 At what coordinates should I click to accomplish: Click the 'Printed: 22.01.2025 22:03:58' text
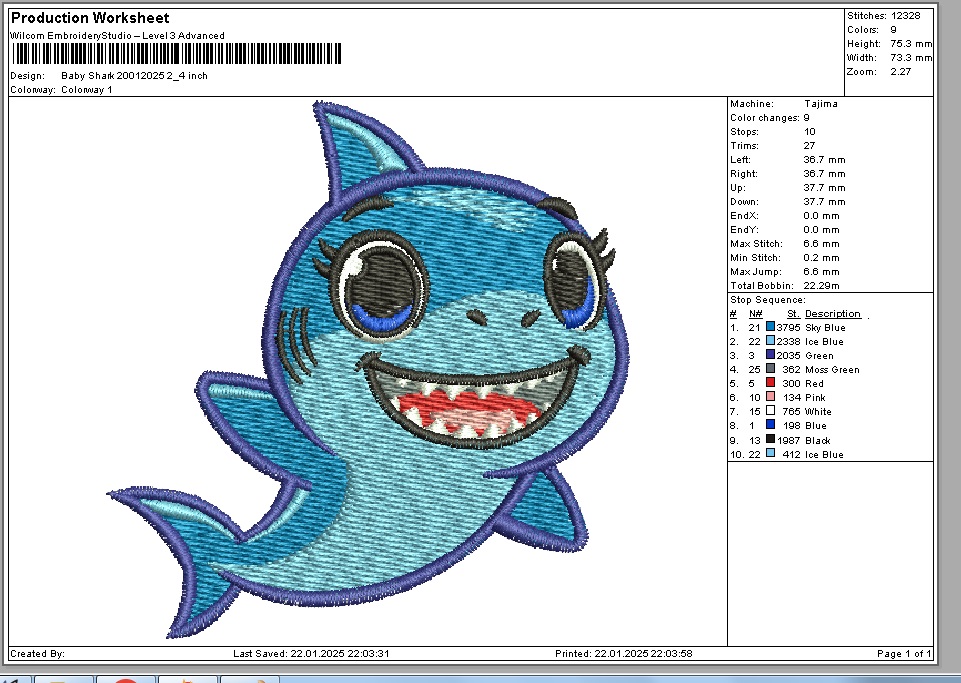[624, 654]
